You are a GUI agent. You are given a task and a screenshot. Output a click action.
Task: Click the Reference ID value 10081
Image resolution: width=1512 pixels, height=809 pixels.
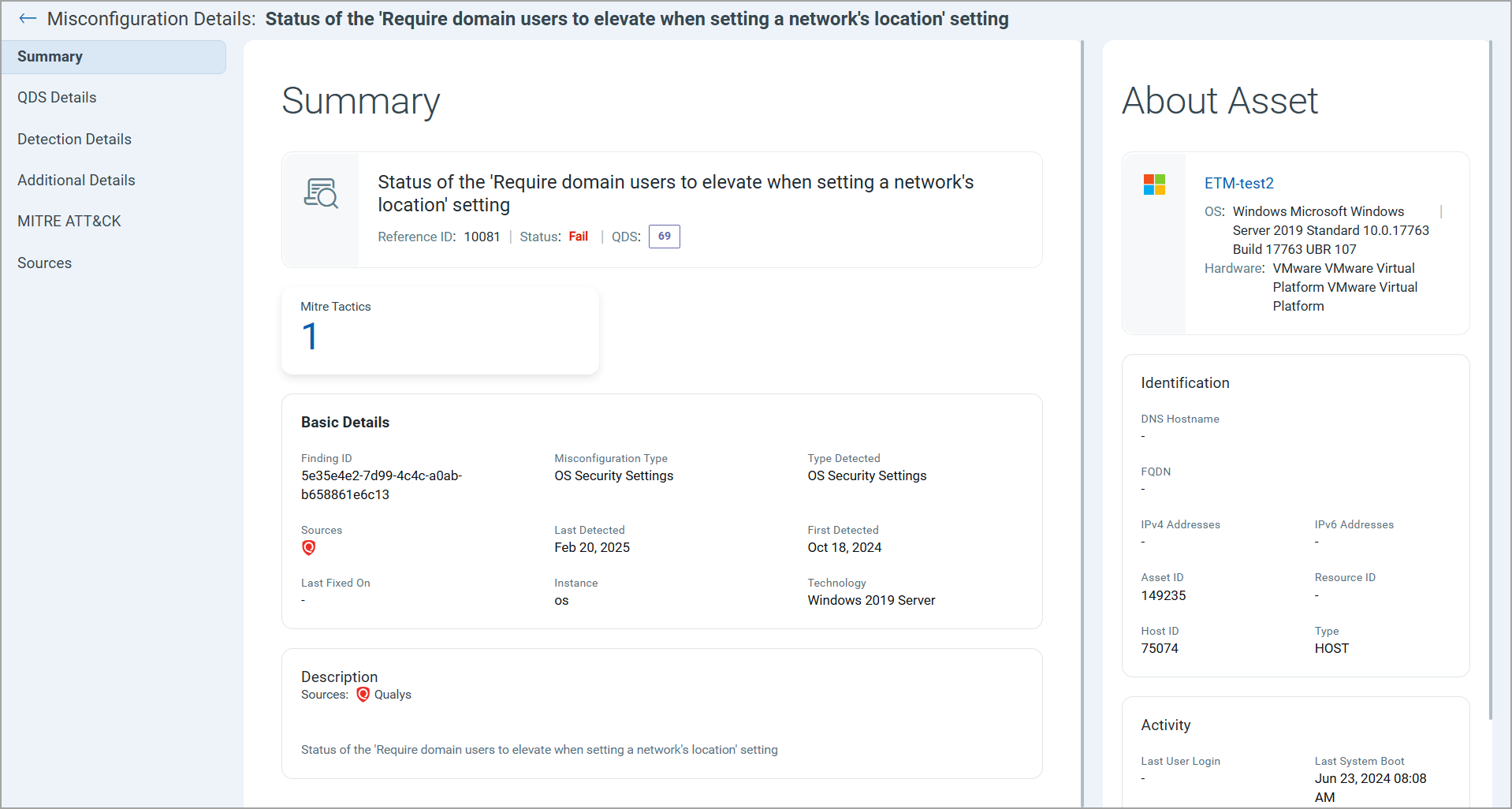(x=482, y=237)
